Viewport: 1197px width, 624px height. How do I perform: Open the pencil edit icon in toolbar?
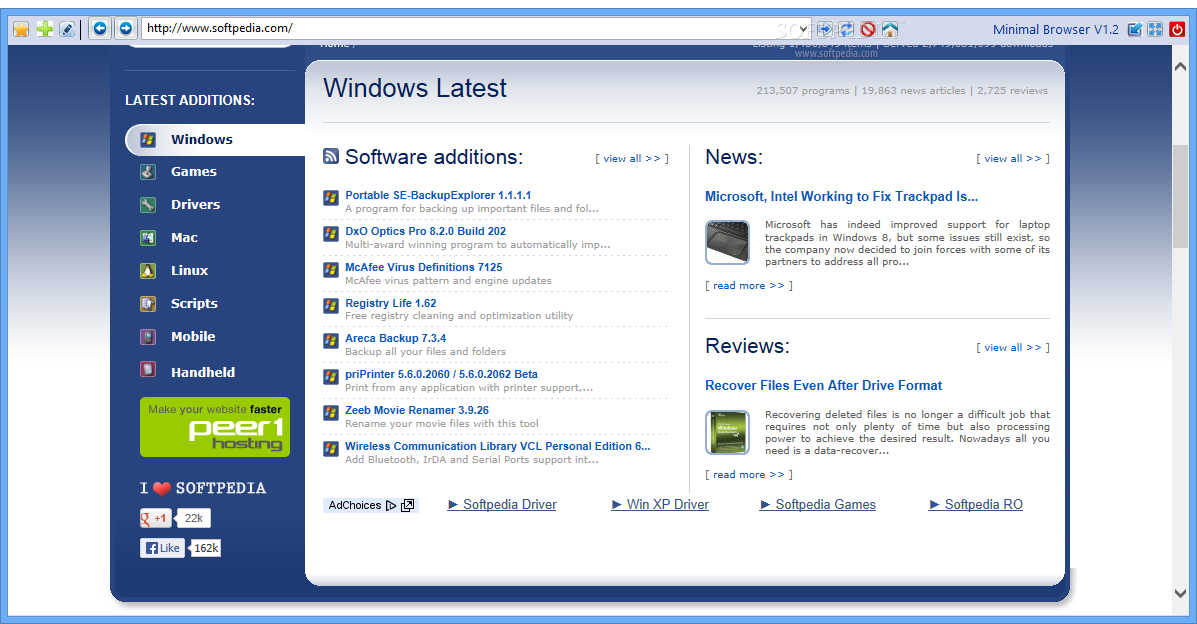click(x=67, y=29)
